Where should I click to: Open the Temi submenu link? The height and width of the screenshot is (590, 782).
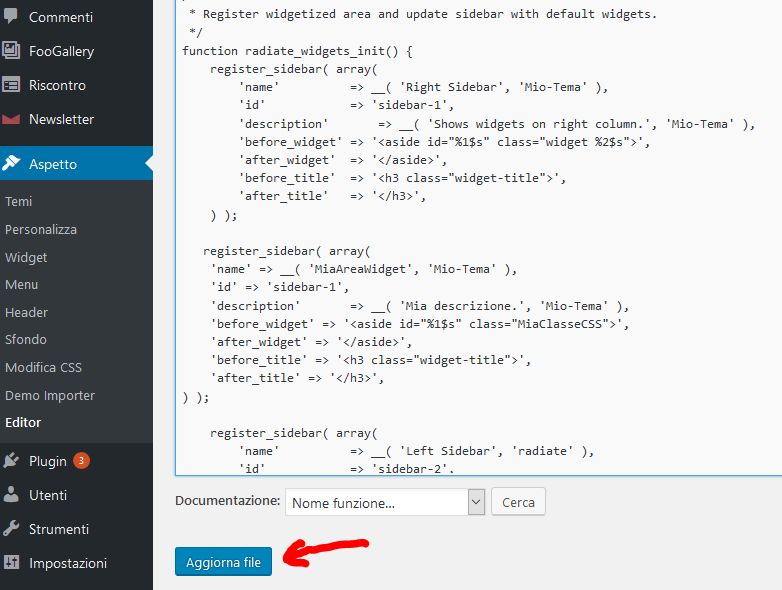(x=18, y=201)
